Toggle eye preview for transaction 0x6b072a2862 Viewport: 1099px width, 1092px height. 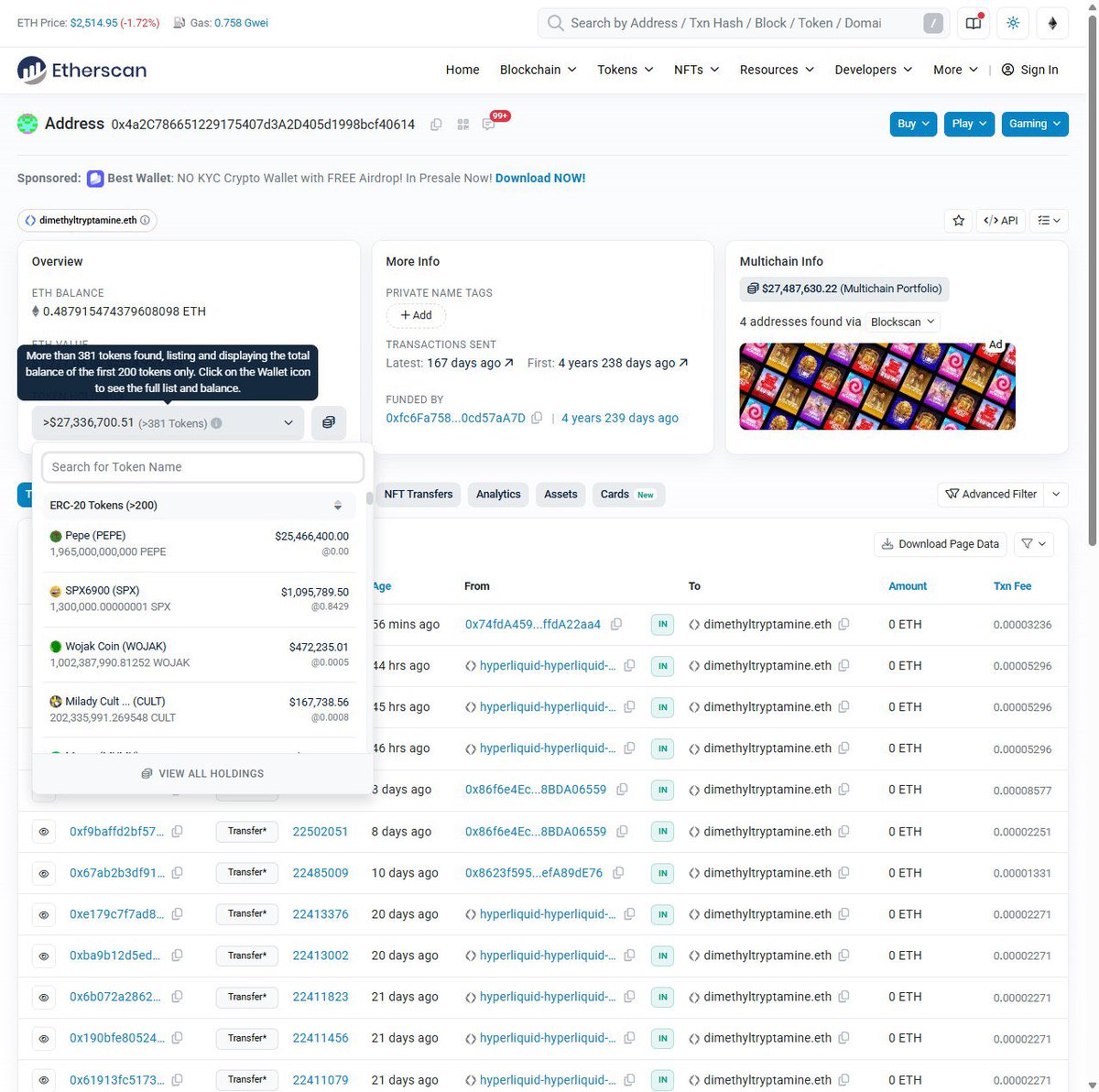(x=43, y=997)
